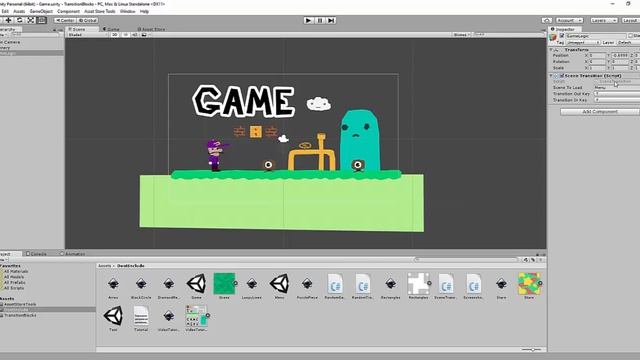Screen dimensions: 640x360
Task: Open the cloud services button
Action: pyautogui.click(x=547, y=20)
